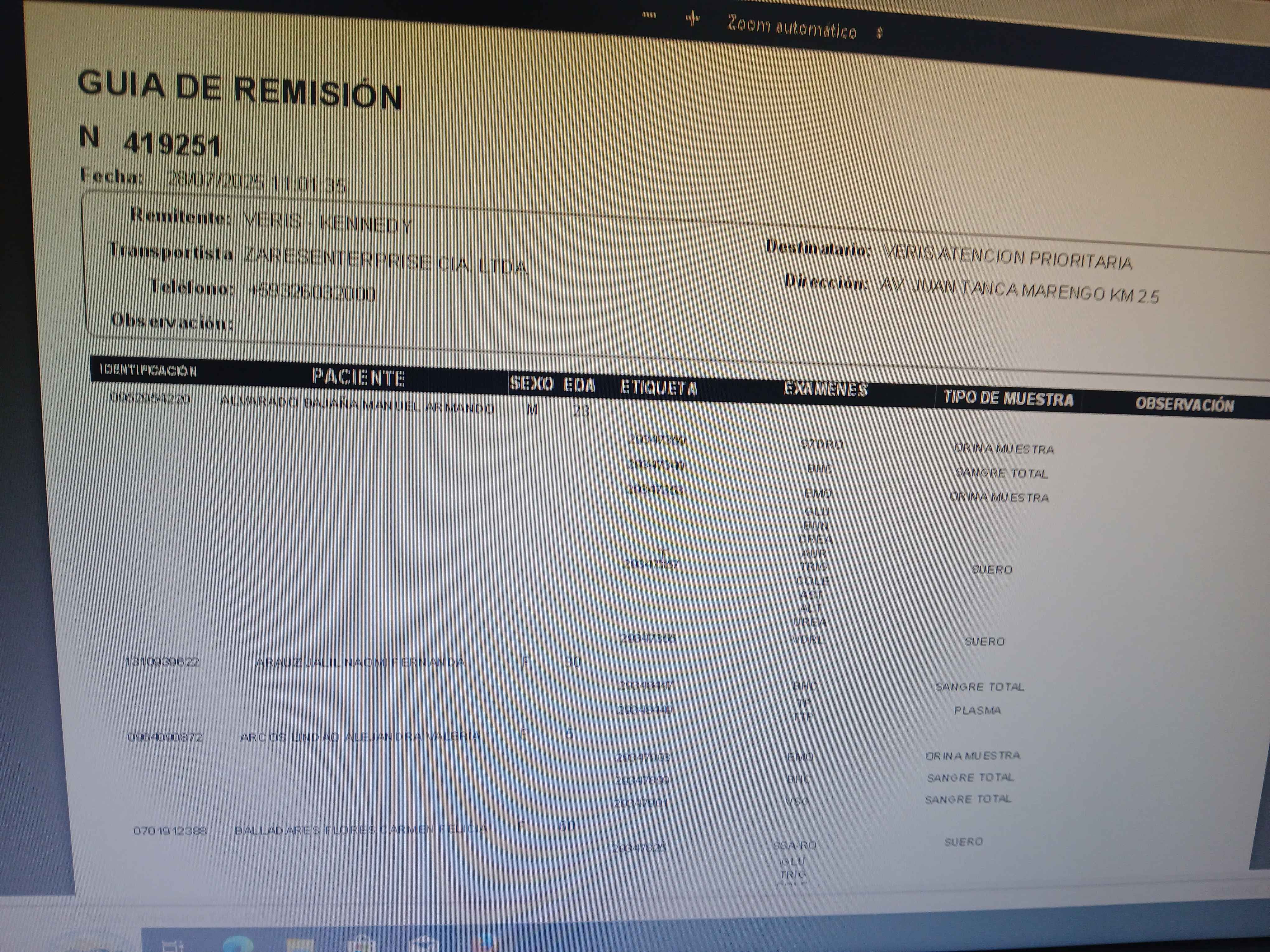Click the EXAMENES column header
This screenshot has width=1270, height=952.
click(x=825, y=390)
